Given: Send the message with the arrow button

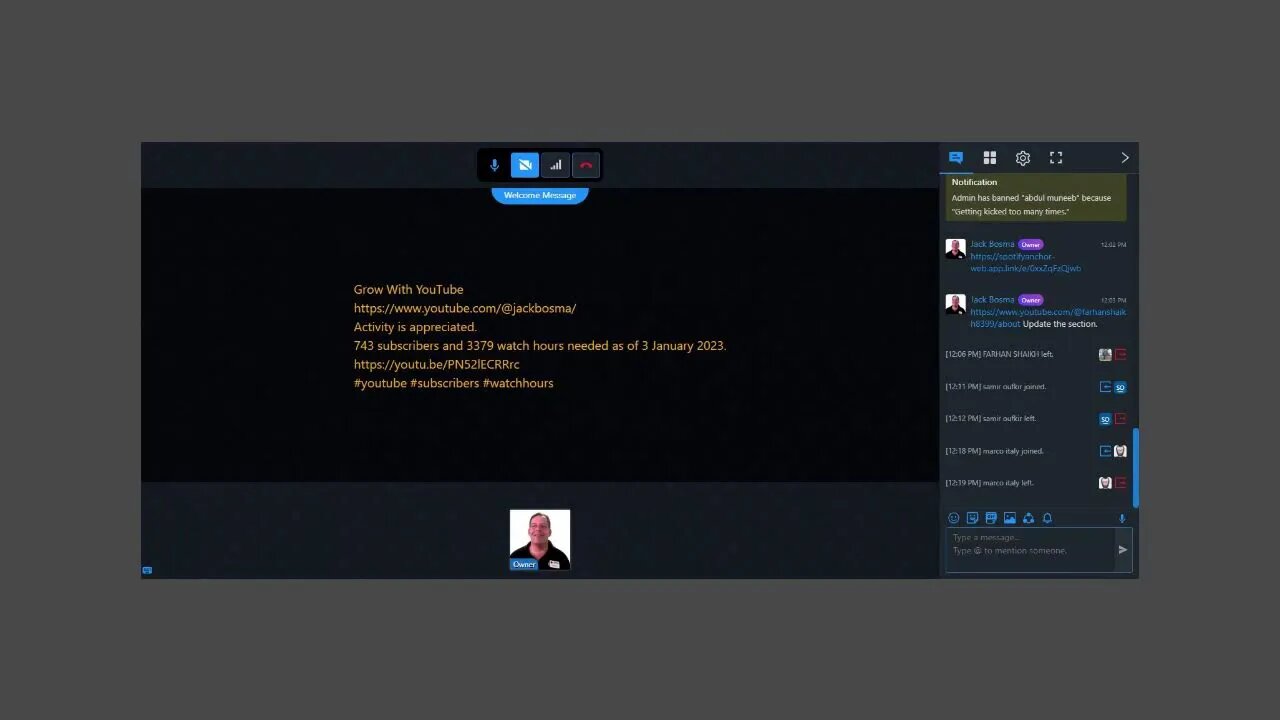Looking at the screenshot, I should (1123, 549).
